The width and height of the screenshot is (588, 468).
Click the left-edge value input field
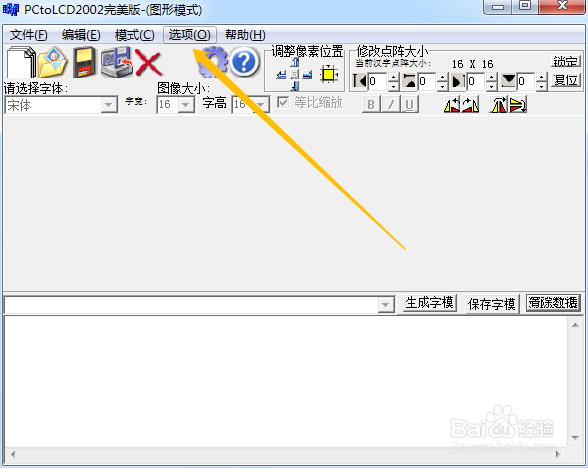pos(377,81)
